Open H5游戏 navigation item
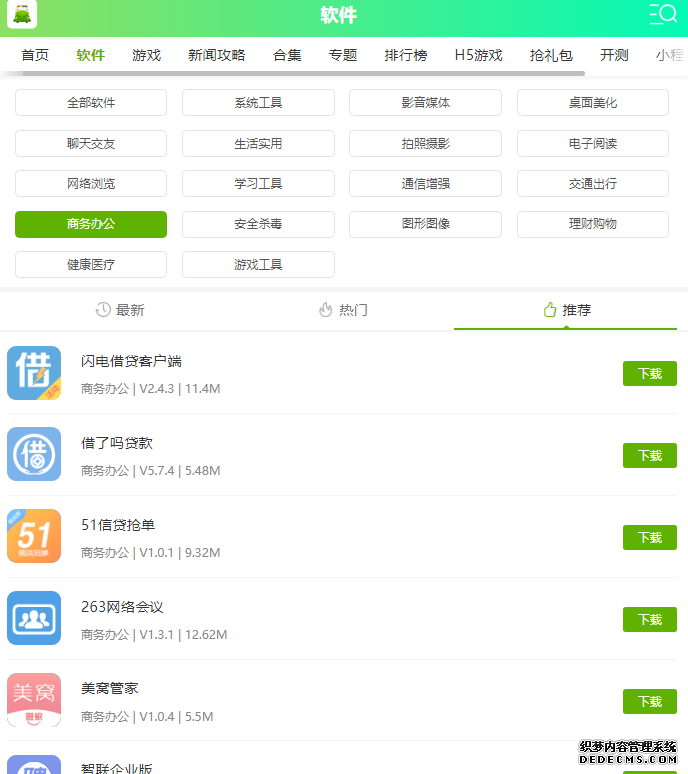This screenshot has width=688, height=774. coord(479,55)
